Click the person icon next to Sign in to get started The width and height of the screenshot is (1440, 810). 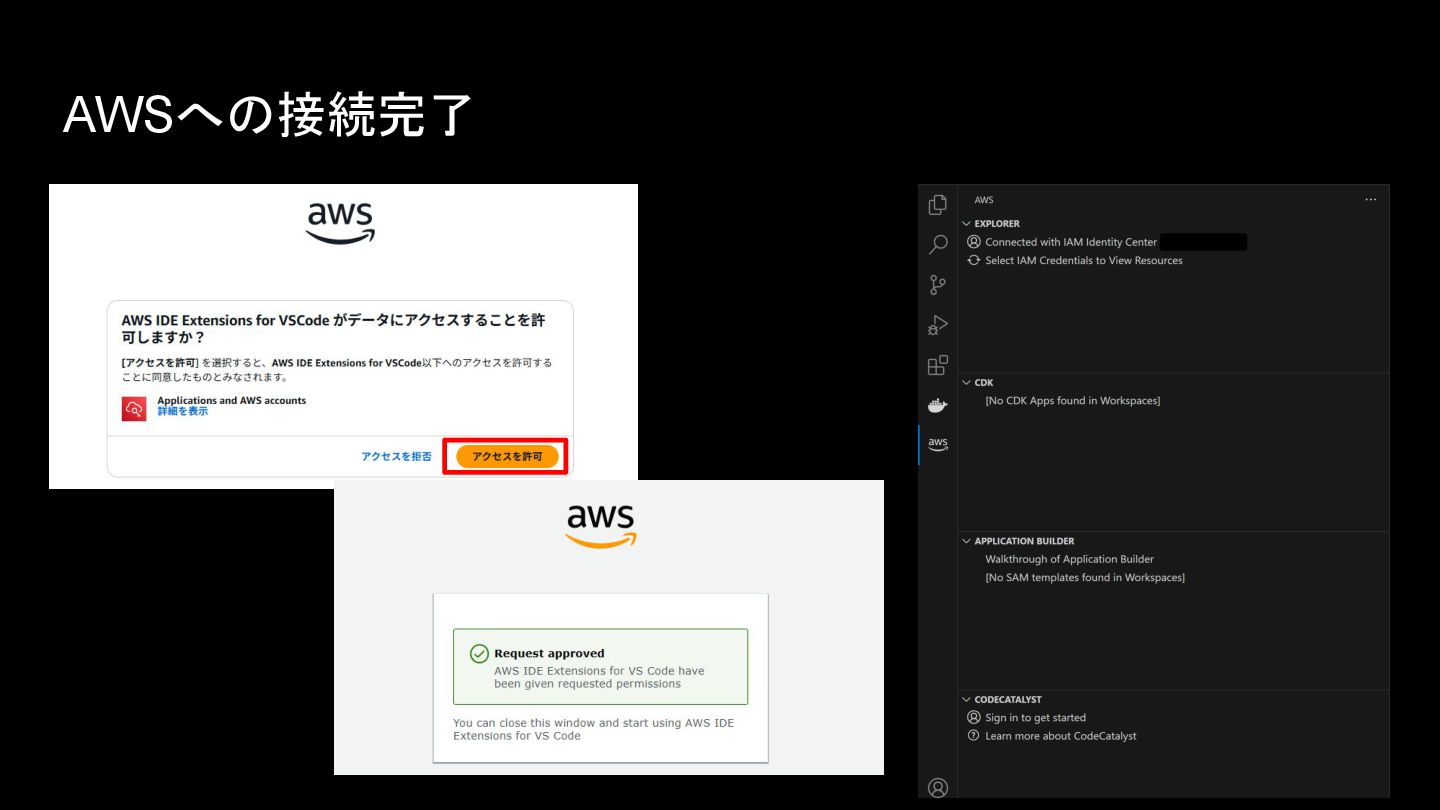click(974, 717)
